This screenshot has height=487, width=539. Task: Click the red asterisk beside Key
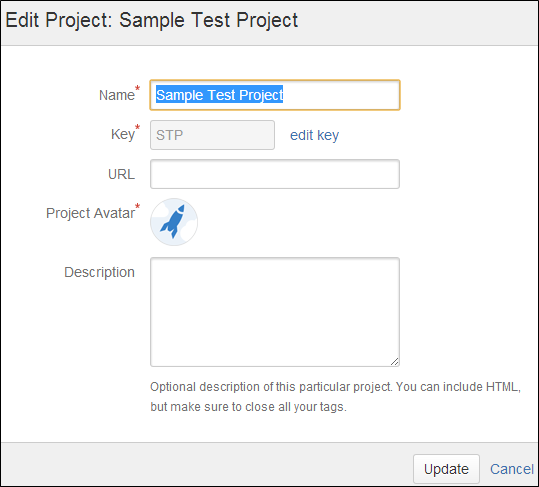click(138, 127)
